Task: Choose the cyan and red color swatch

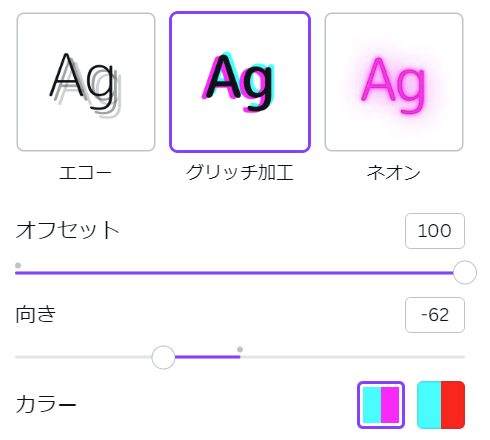Action: [441, 405]
